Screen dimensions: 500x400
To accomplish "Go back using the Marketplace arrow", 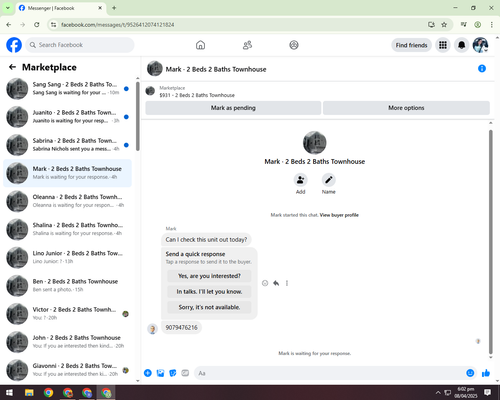I will (x=12, y=67).
